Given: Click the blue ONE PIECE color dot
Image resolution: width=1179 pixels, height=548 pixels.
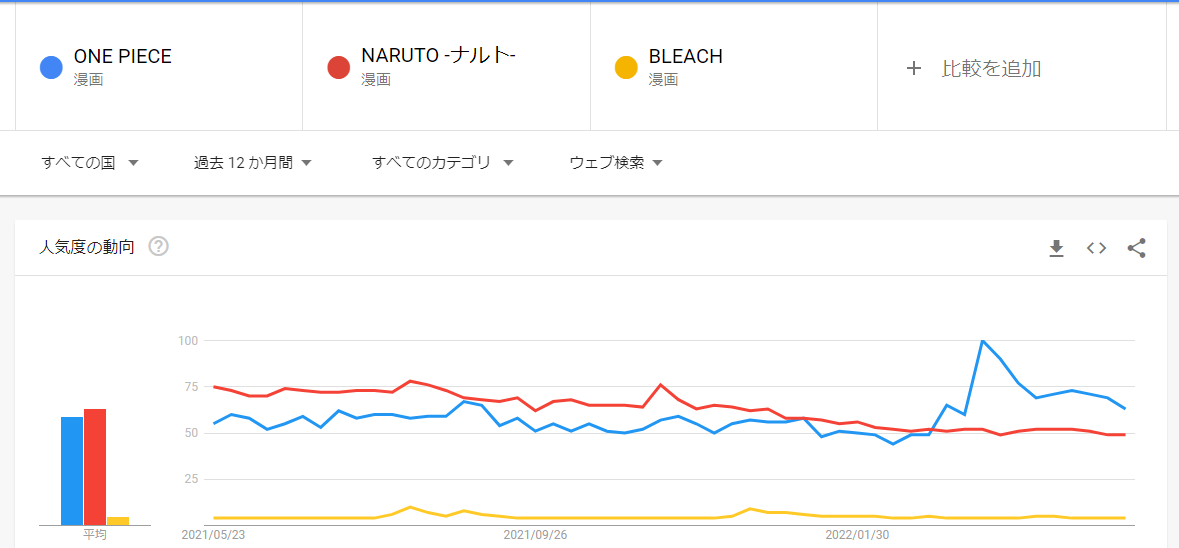Looking at the screenshot, I should [52, 68].
